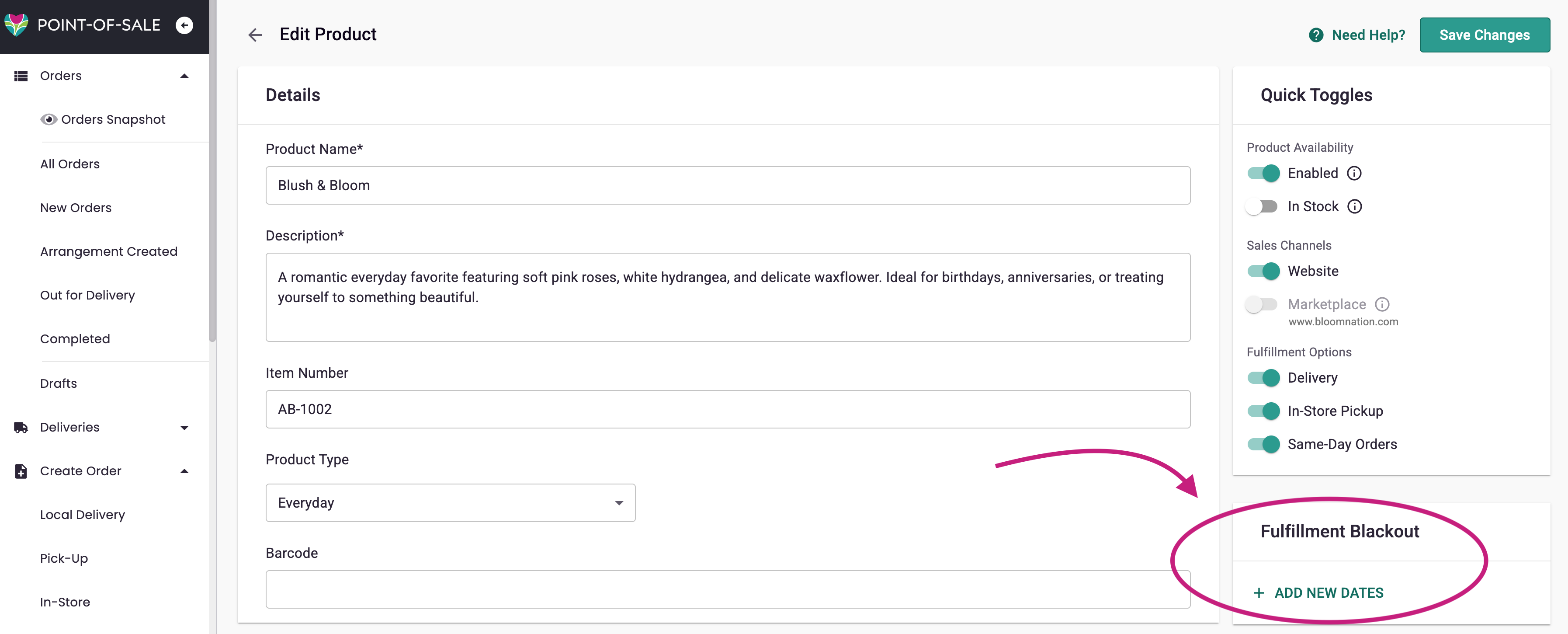This screenshot has height=634, width=1568.
Task: Click the back arrow beside Edit Product
Action: [x=255, y=35]
